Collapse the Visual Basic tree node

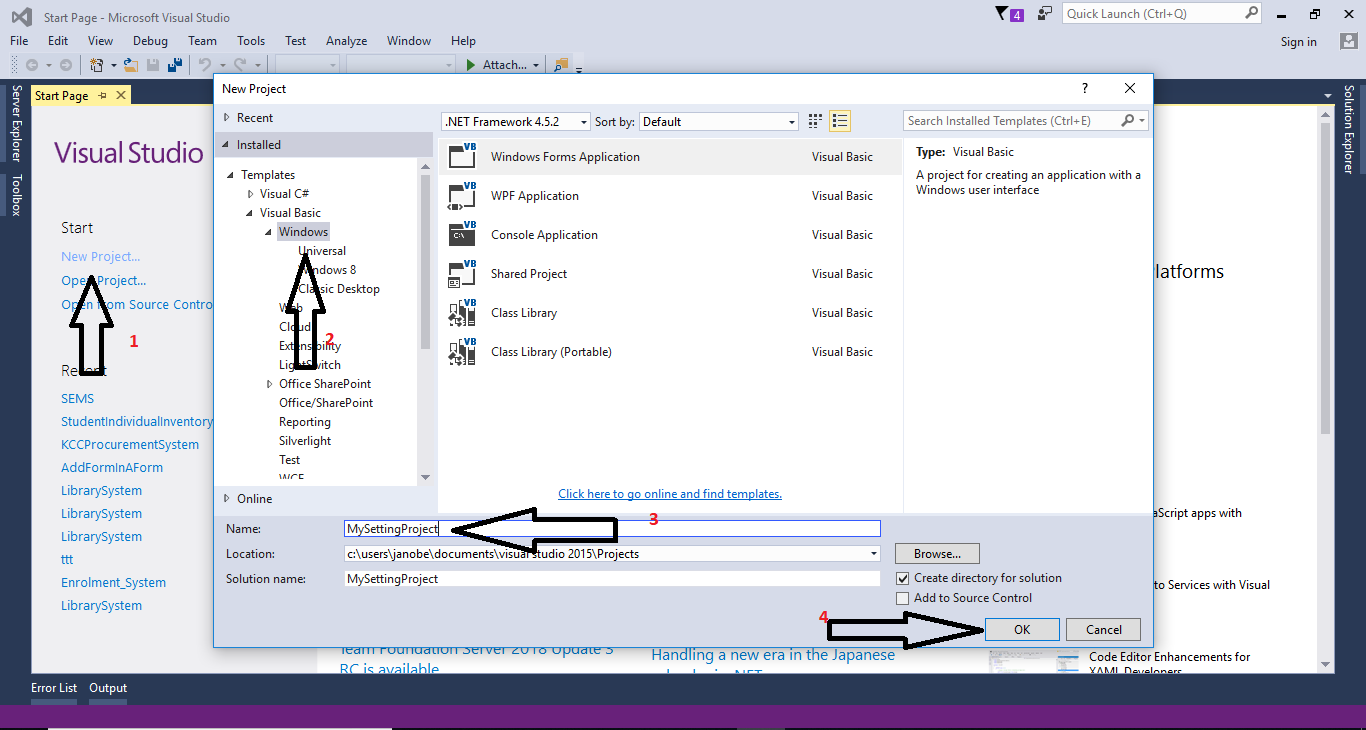pyautogui.click(x=251, y=213)
